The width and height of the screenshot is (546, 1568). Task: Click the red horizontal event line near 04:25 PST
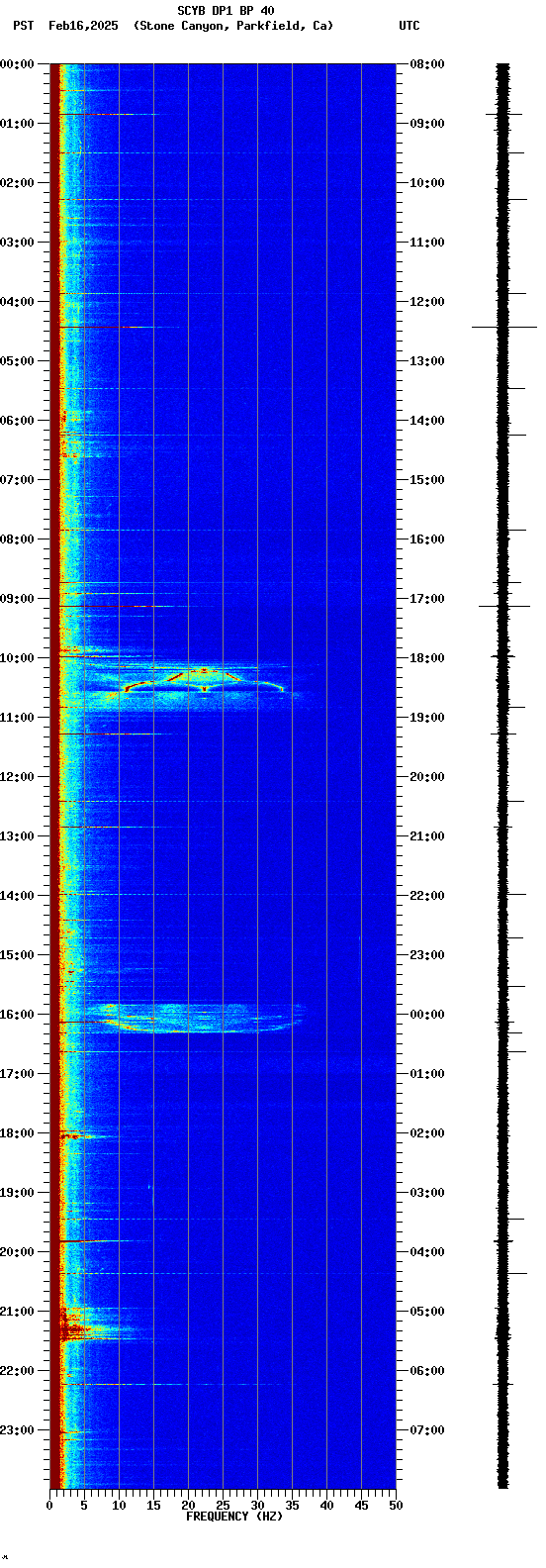(109, 327)
